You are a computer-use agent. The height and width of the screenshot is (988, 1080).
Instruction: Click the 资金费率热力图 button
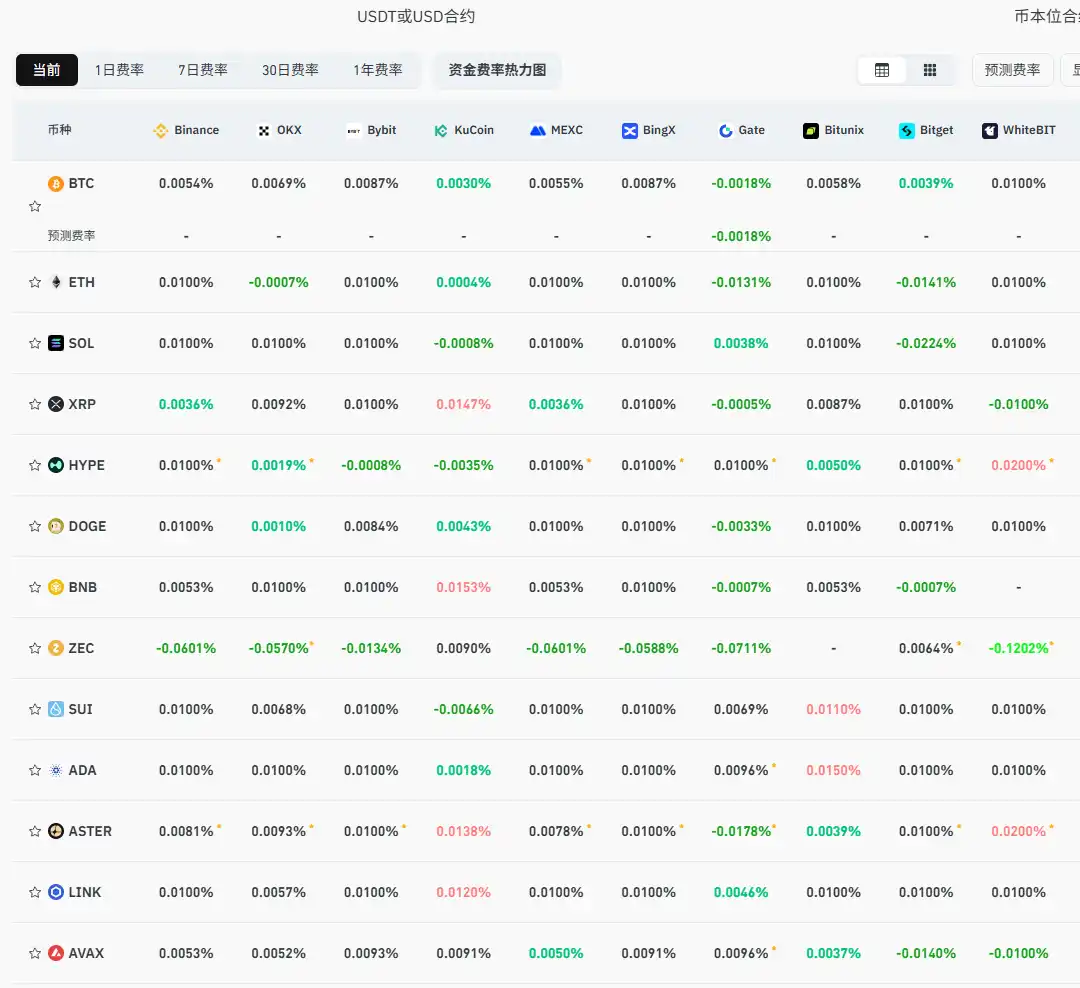497,70
